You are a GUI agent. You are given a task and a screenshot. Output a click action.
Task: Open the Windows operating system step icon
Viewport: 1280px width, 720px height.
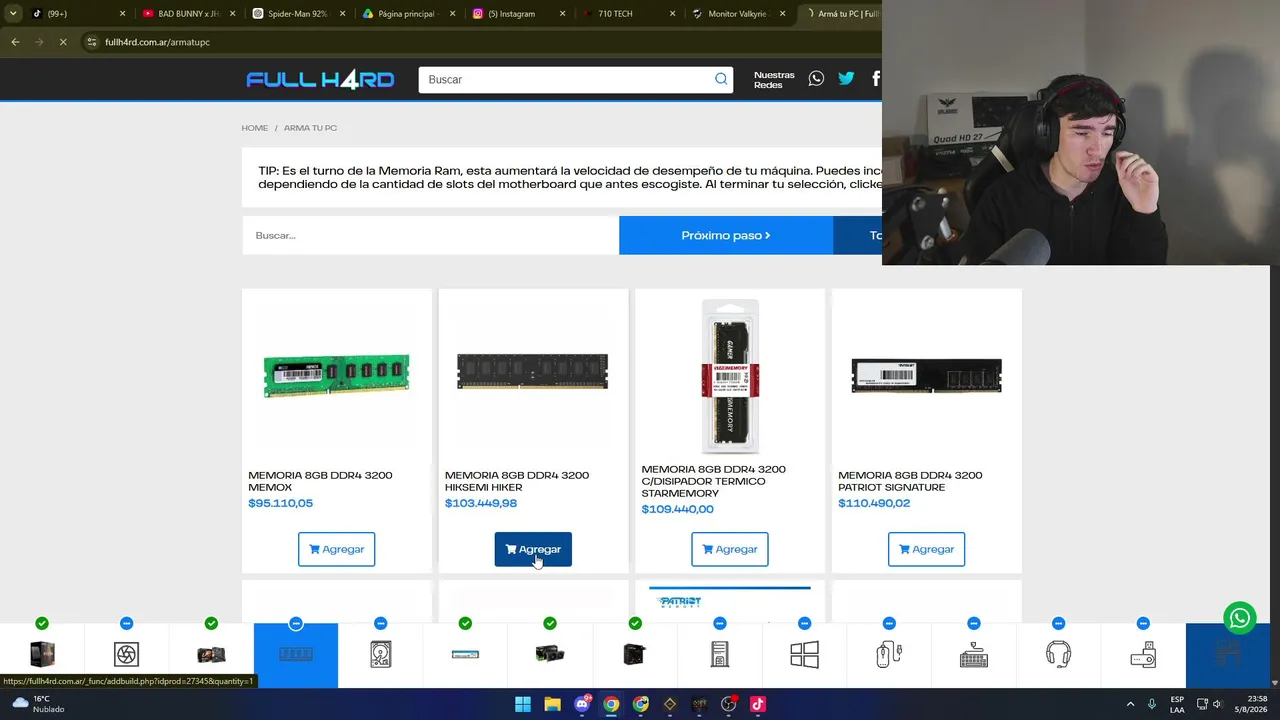pyautogui.click(x=804, y=655)
